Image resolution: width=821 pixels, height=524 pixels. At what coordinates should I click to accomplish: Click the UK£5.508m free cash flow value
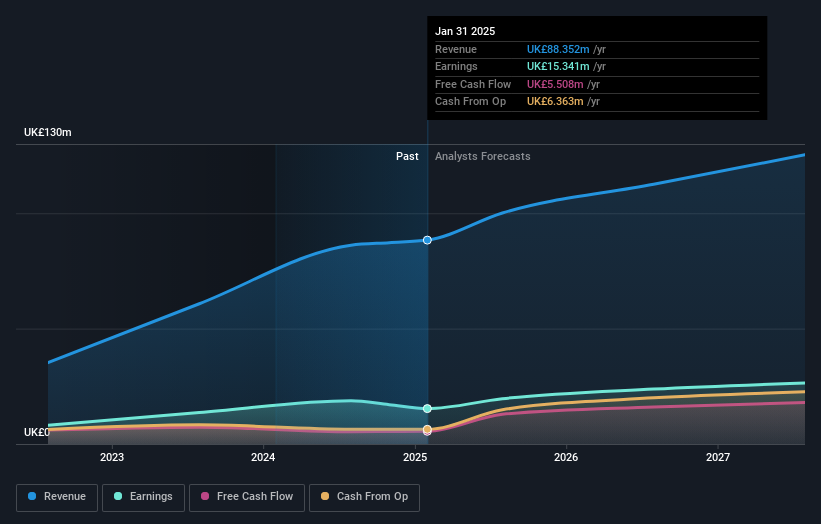555,84
